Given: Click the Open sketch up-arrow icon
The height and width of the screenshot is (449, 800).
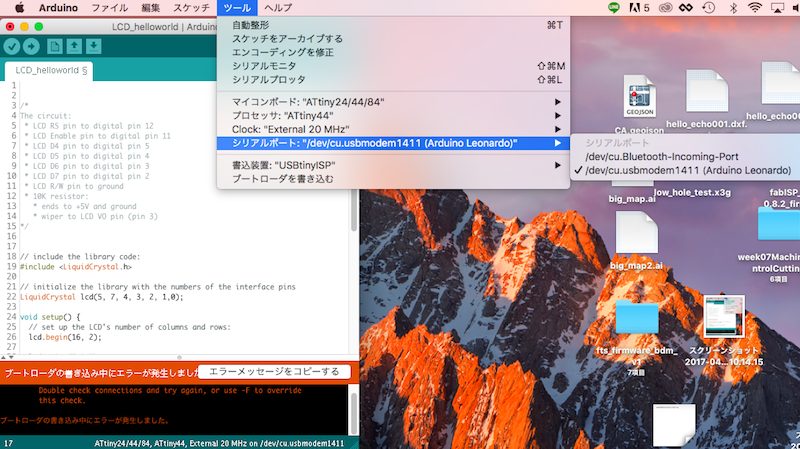Looking at the screenshot, I should 74,46.
